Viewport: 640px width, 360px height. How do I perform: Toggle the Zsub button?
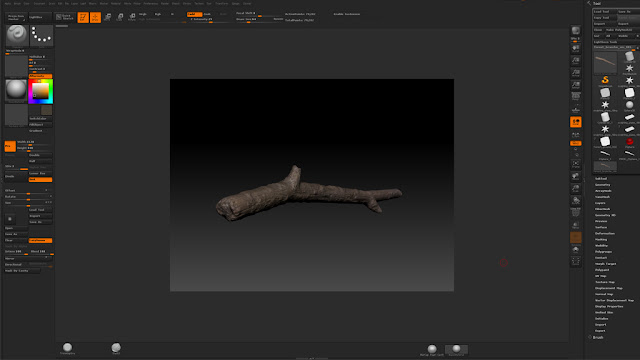[x=208, y=14]
